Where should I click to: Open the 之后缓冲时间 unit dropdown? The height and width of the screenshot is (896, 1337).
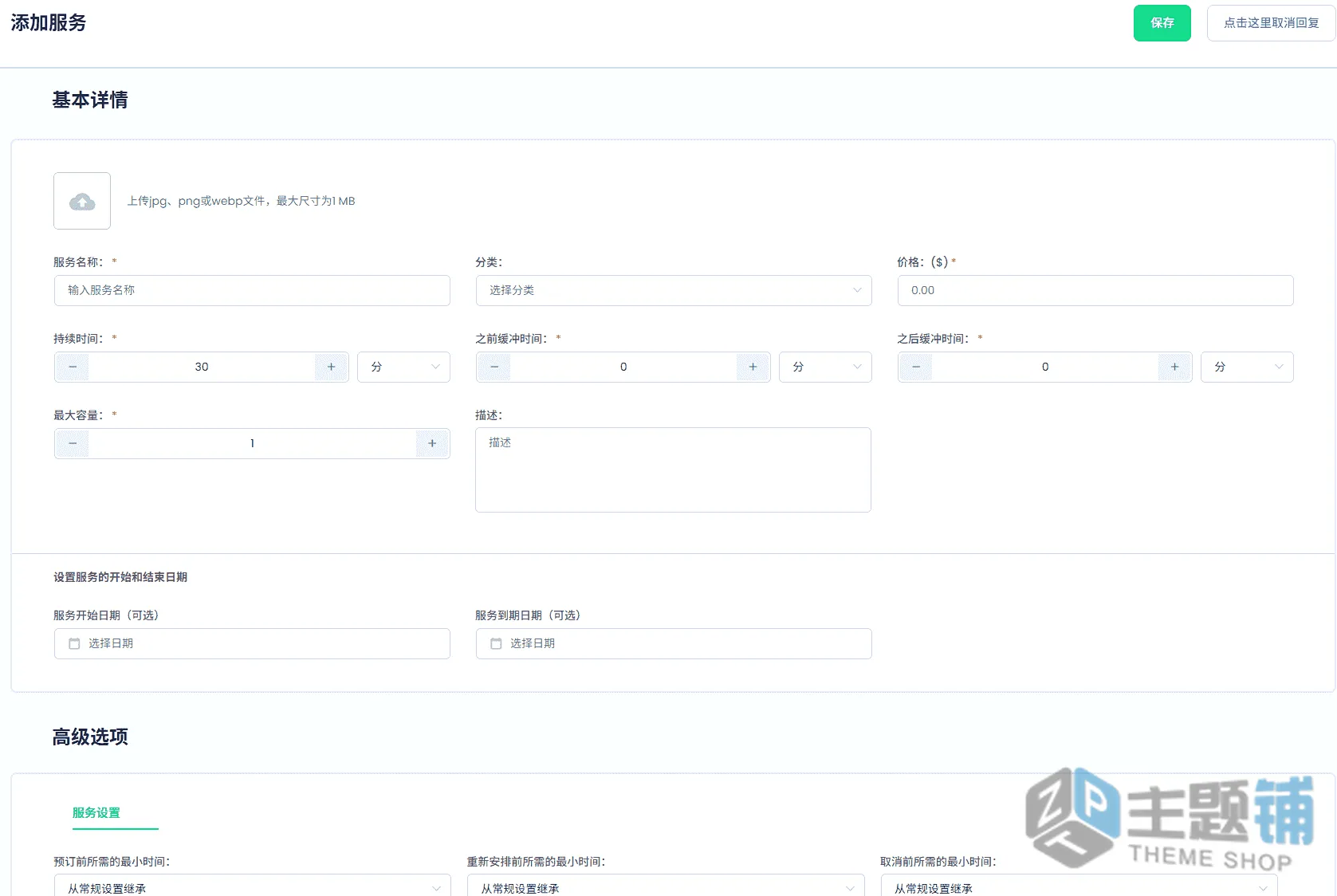click(x=1247, y=367)
